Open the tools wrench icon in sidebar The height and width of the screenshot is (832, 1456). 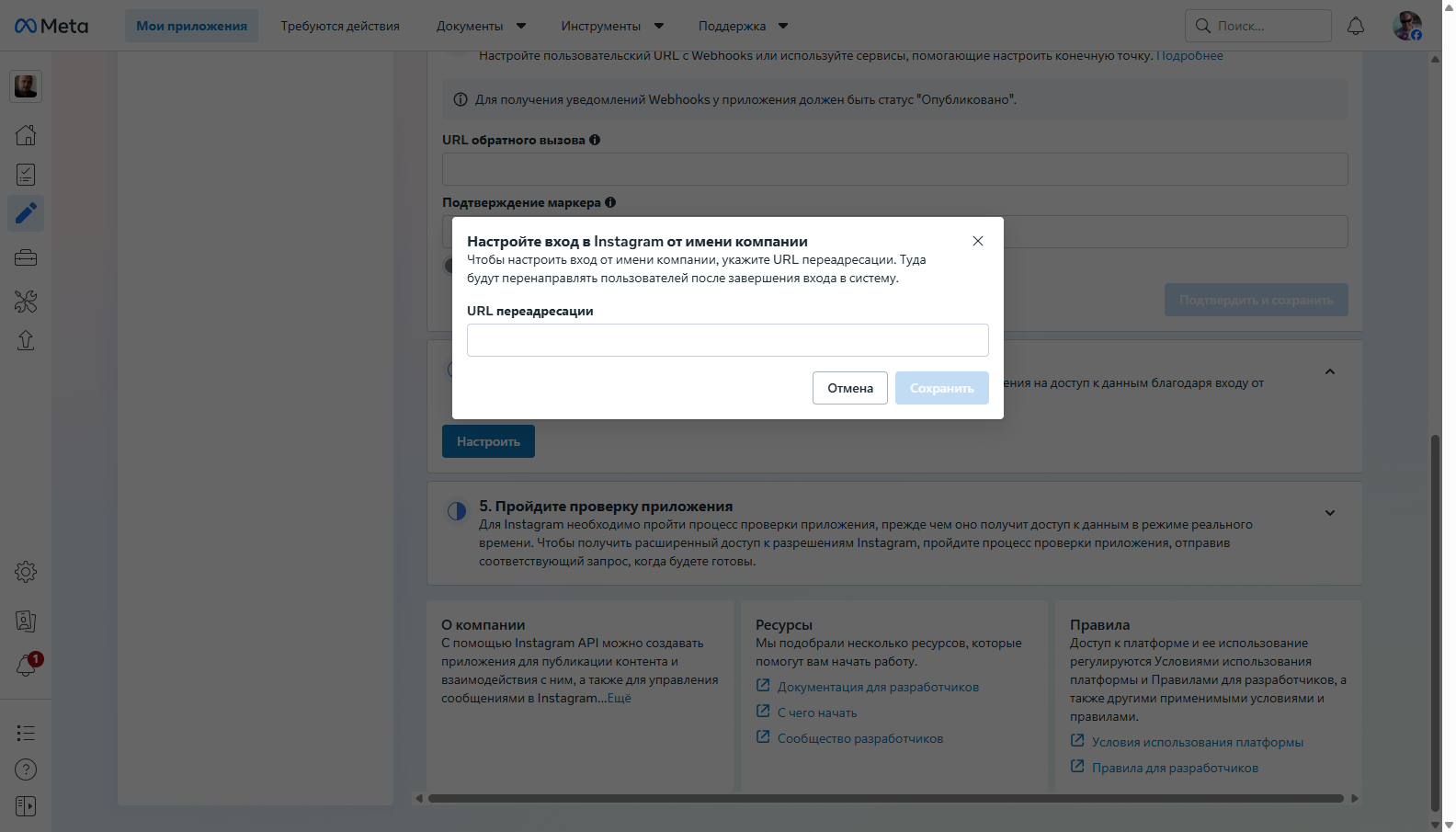[26, 301]
